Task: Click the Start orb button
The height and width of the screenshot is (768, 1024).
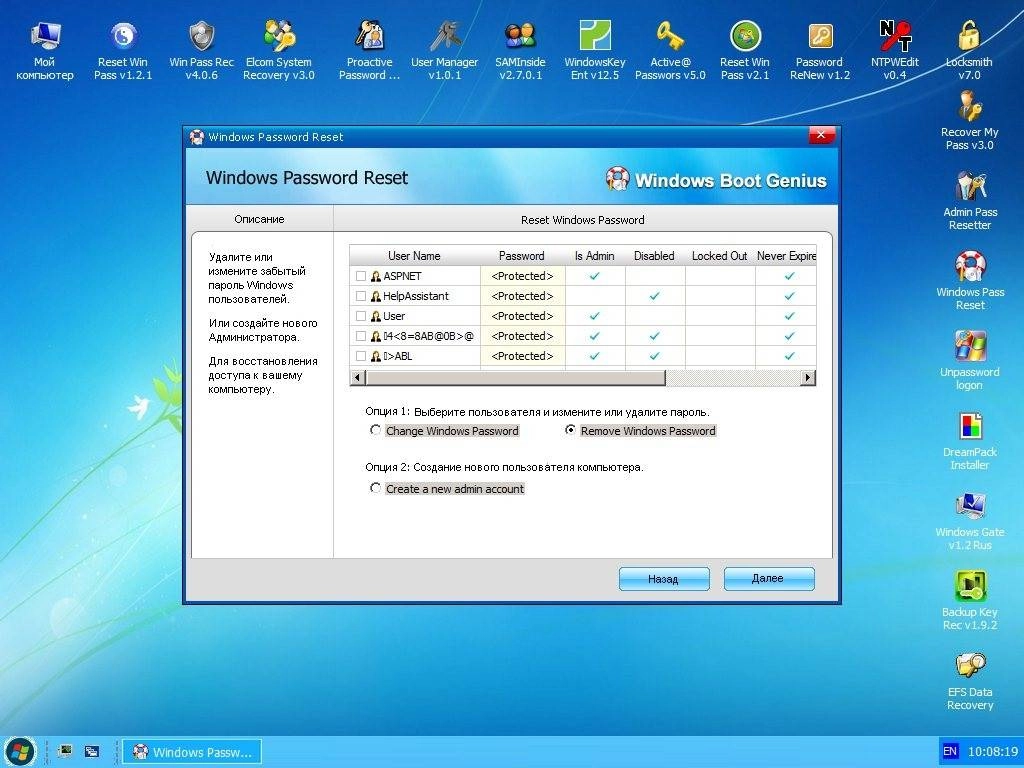Action: 20,752
